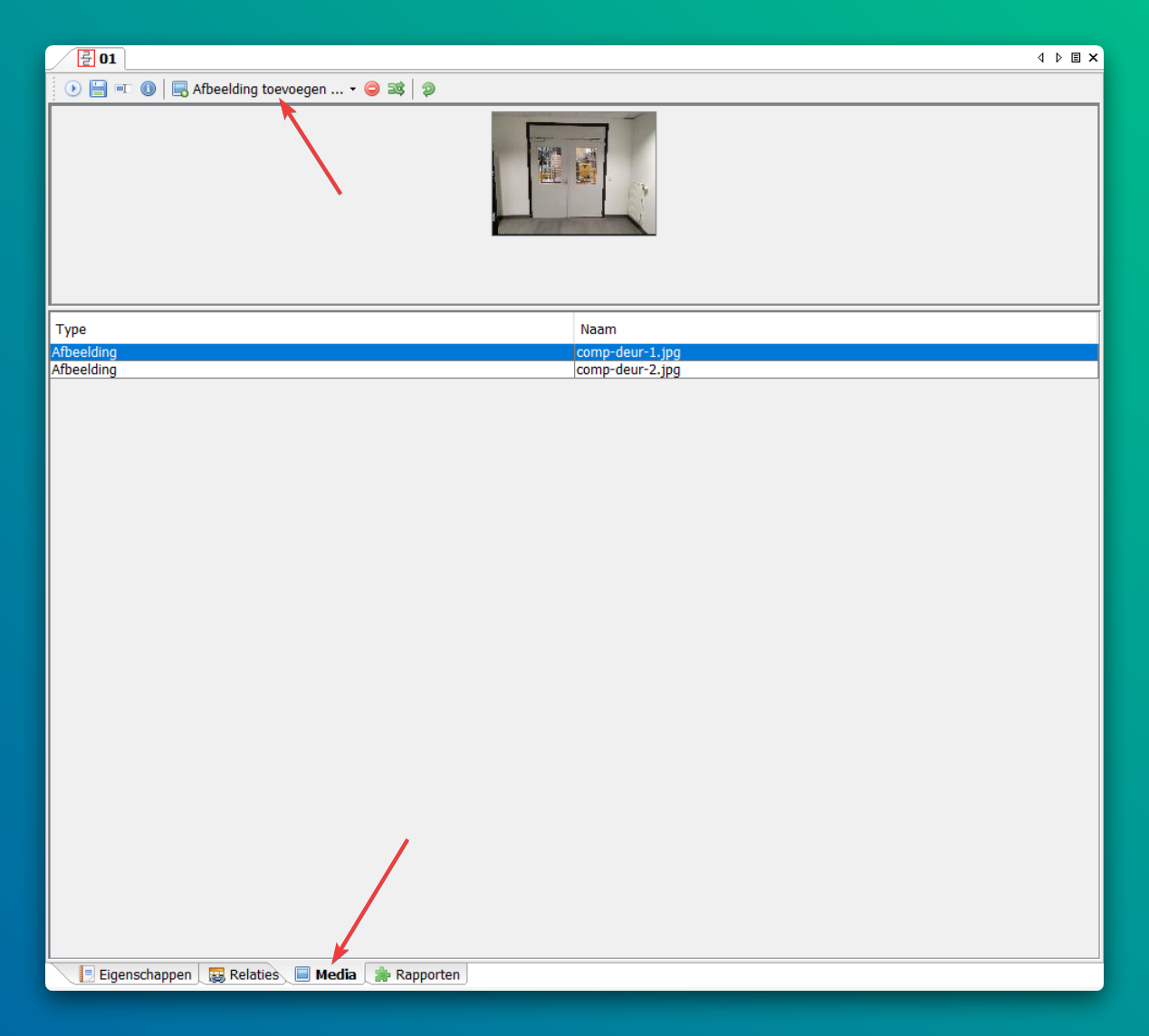Click the tab list icon at top right

click(x=1076, y=58)
